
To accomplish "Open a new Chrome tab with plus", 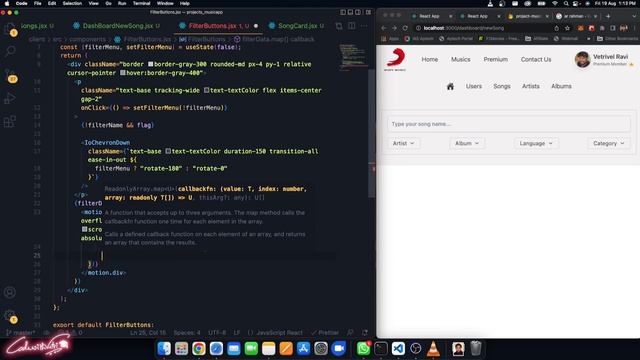I will tap(608, 16).
